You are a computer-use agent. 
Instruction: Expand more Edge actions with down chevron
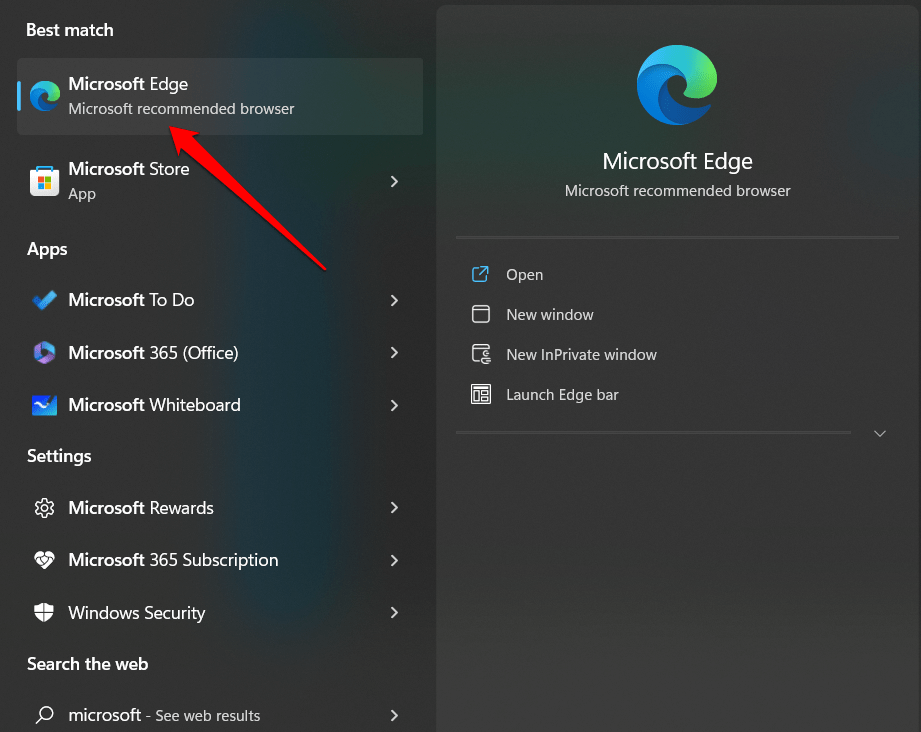879,434
